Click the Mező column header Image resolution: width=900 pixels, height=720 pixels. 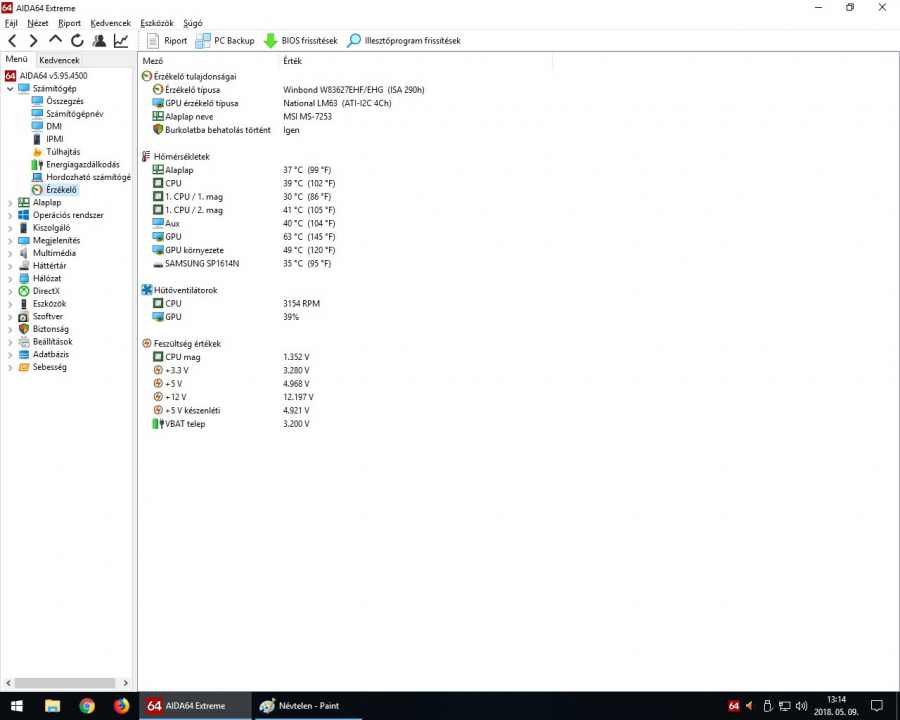click(209, 61)
